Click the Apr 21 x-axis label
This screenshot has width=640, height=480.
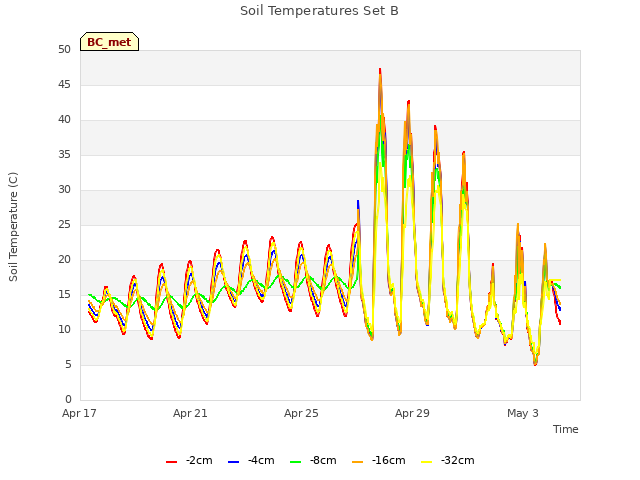[190, 413]
